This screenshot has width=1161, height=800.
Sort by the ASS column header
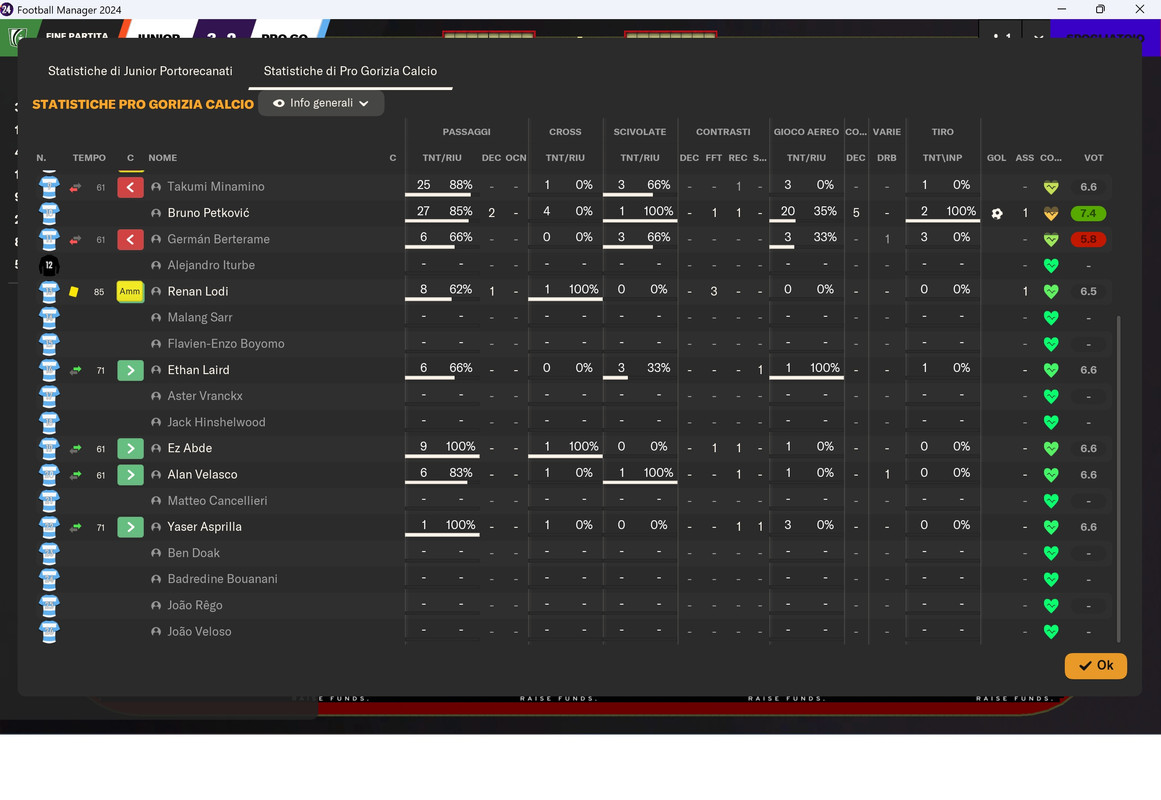[1024, 158]
